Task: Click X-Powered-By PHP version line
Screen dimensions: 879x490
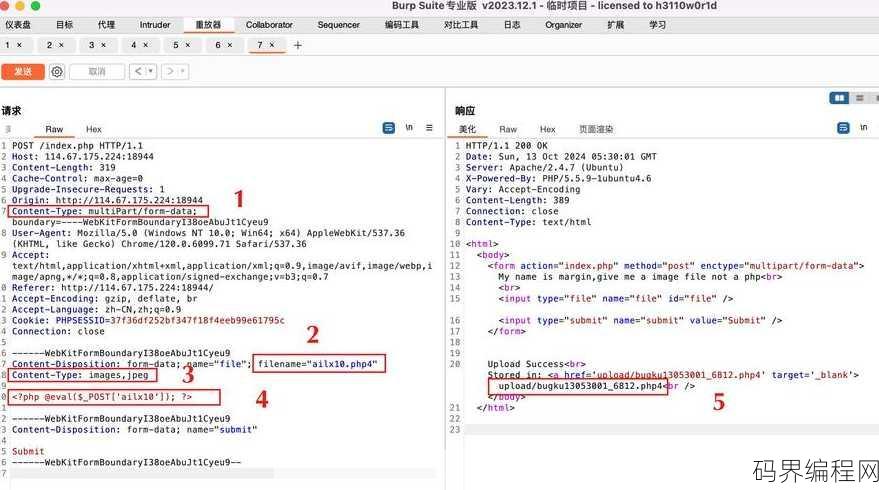Action: click(x=558, y=178)
